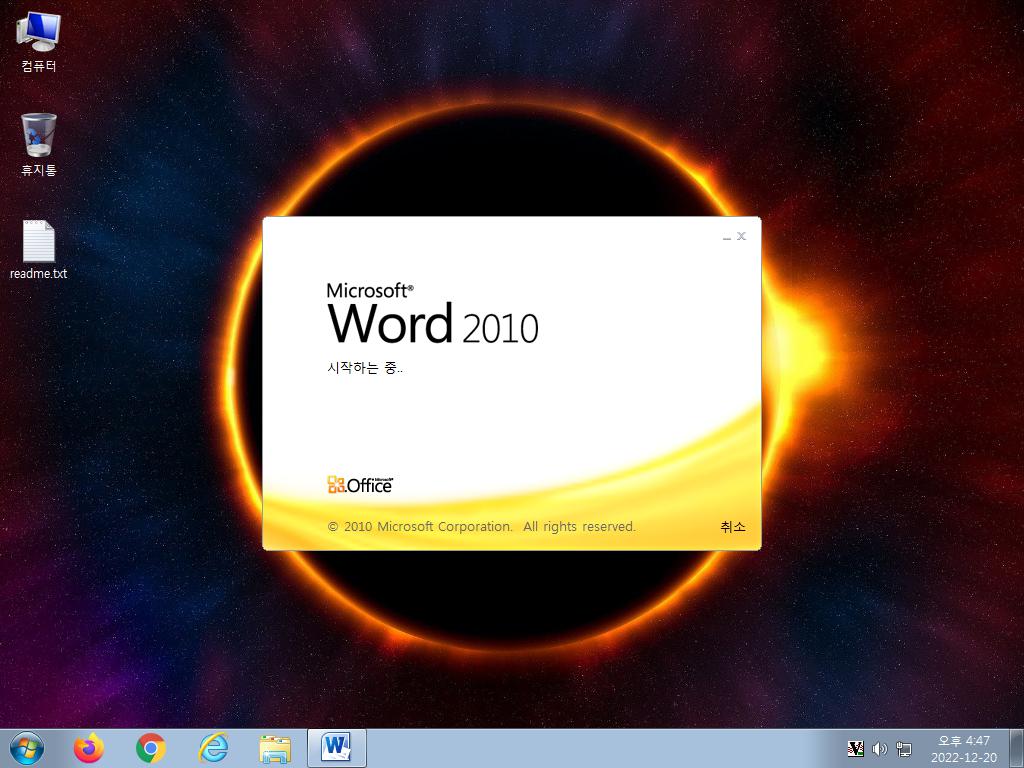The image size is (1024, 768).
Task: Close the Word 2010 splash screen
Action: coord(741,236)
